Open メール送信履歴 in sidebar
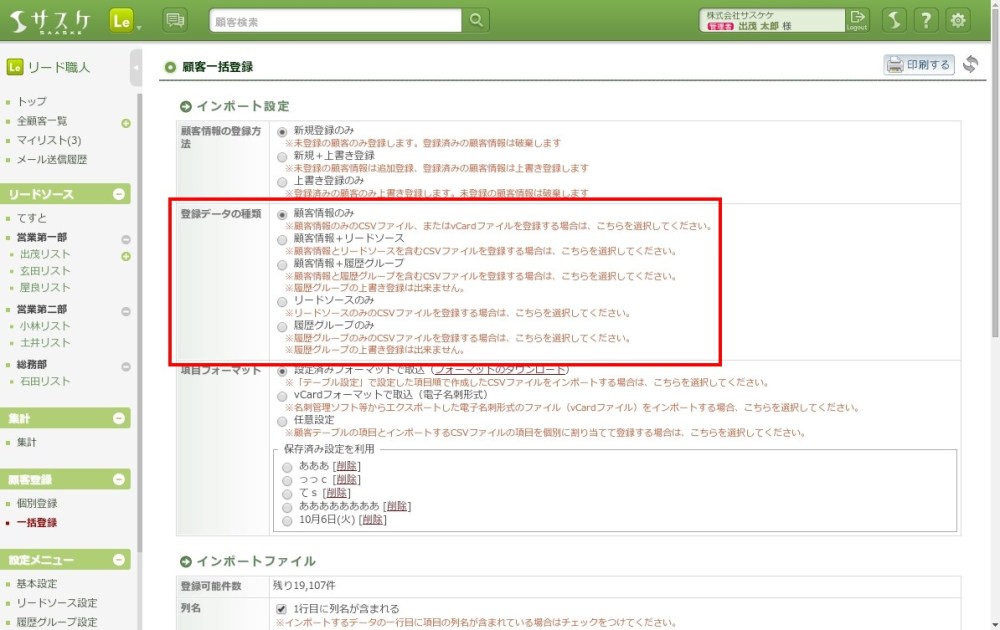The width and height of the screenshot is (1000, 630). 52,159
